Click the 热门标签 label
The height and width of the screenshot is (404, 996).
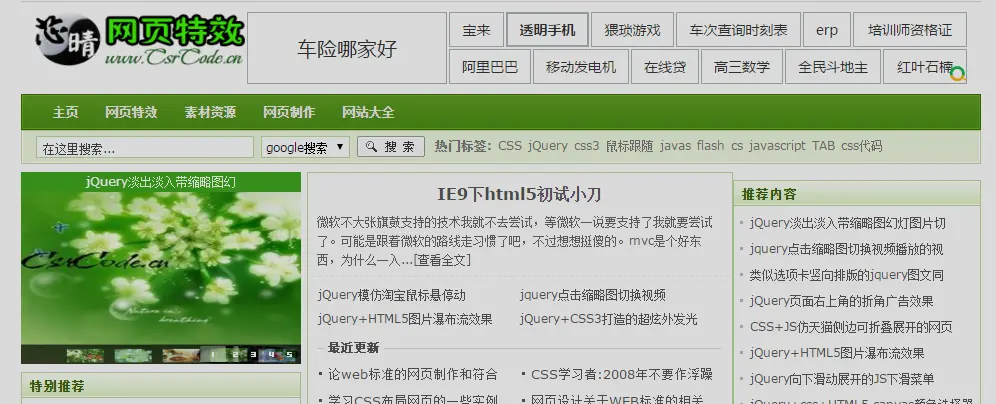click(463, 145)
